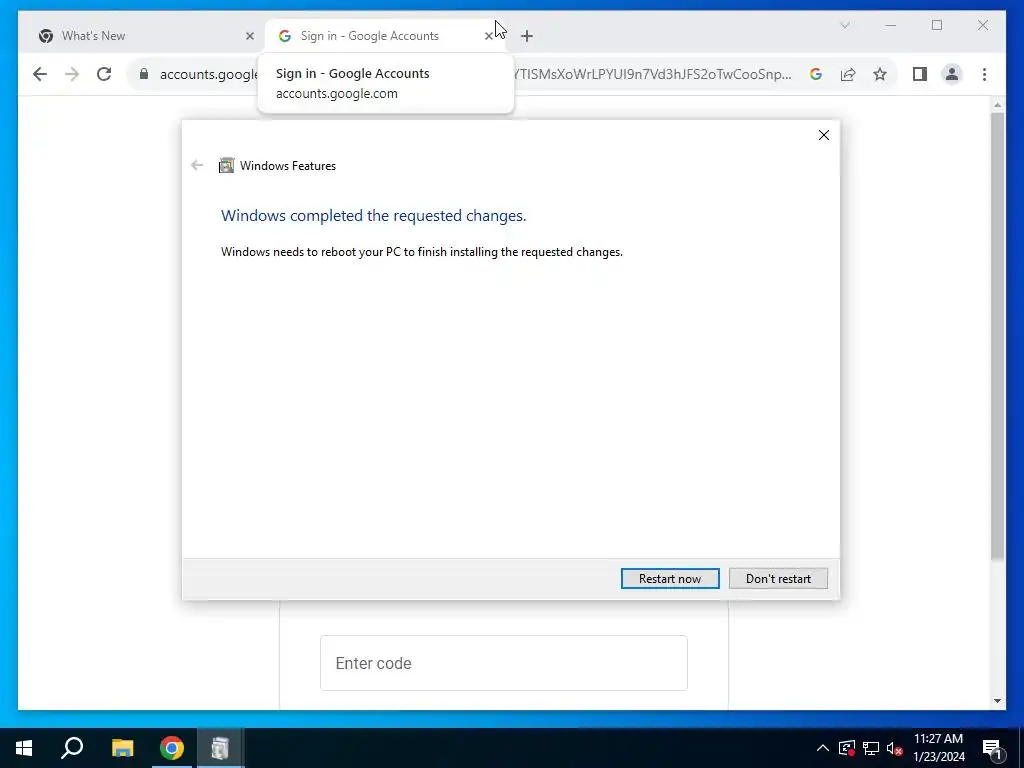Click the Restart now button
Viewport: 1024px width, 768px height.
pos(670,579)
